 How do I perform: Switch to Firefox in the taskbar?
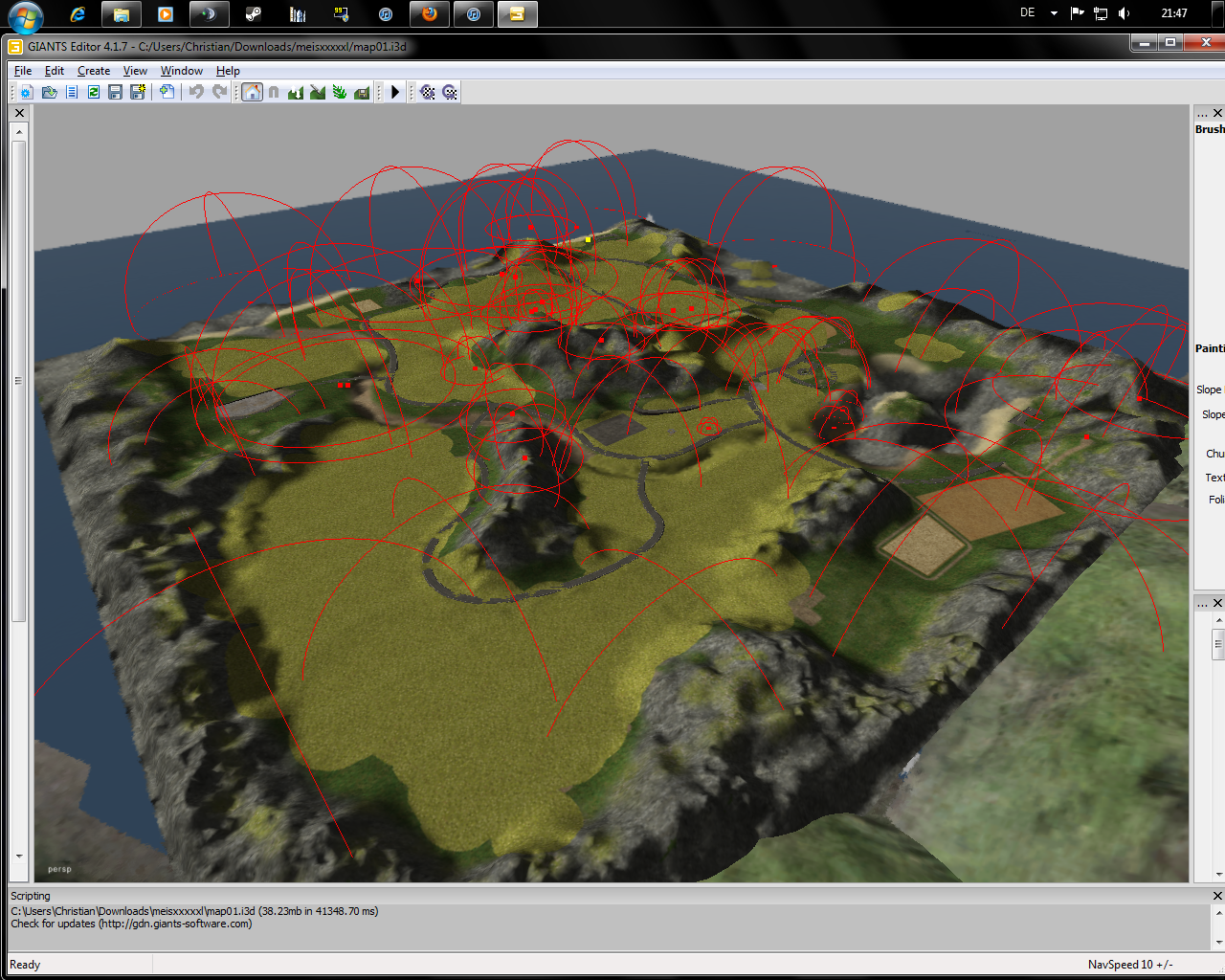[430, 13]
